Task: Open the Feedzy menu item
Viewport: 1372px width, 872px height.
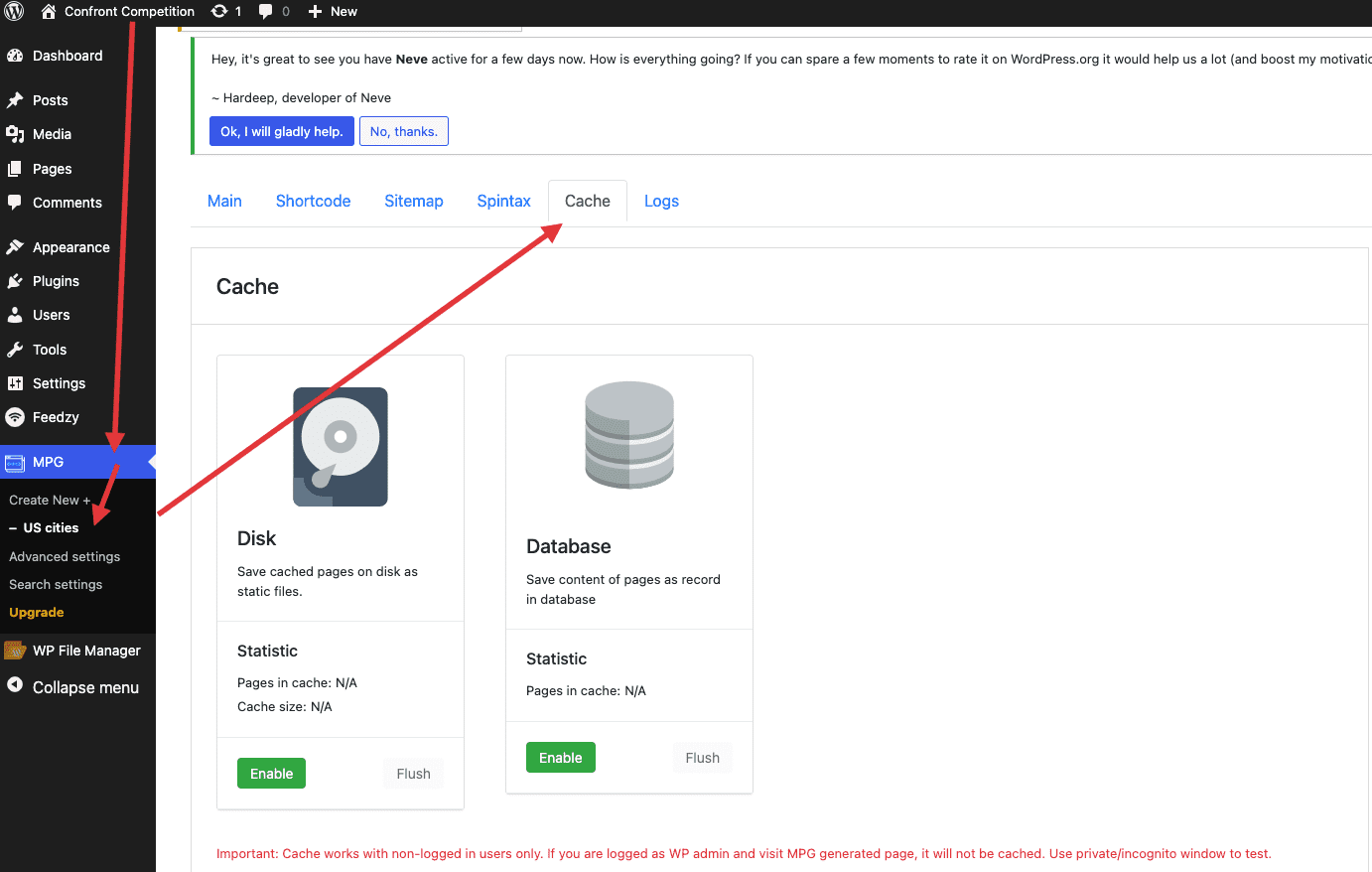Action: [x=56, y=417]
